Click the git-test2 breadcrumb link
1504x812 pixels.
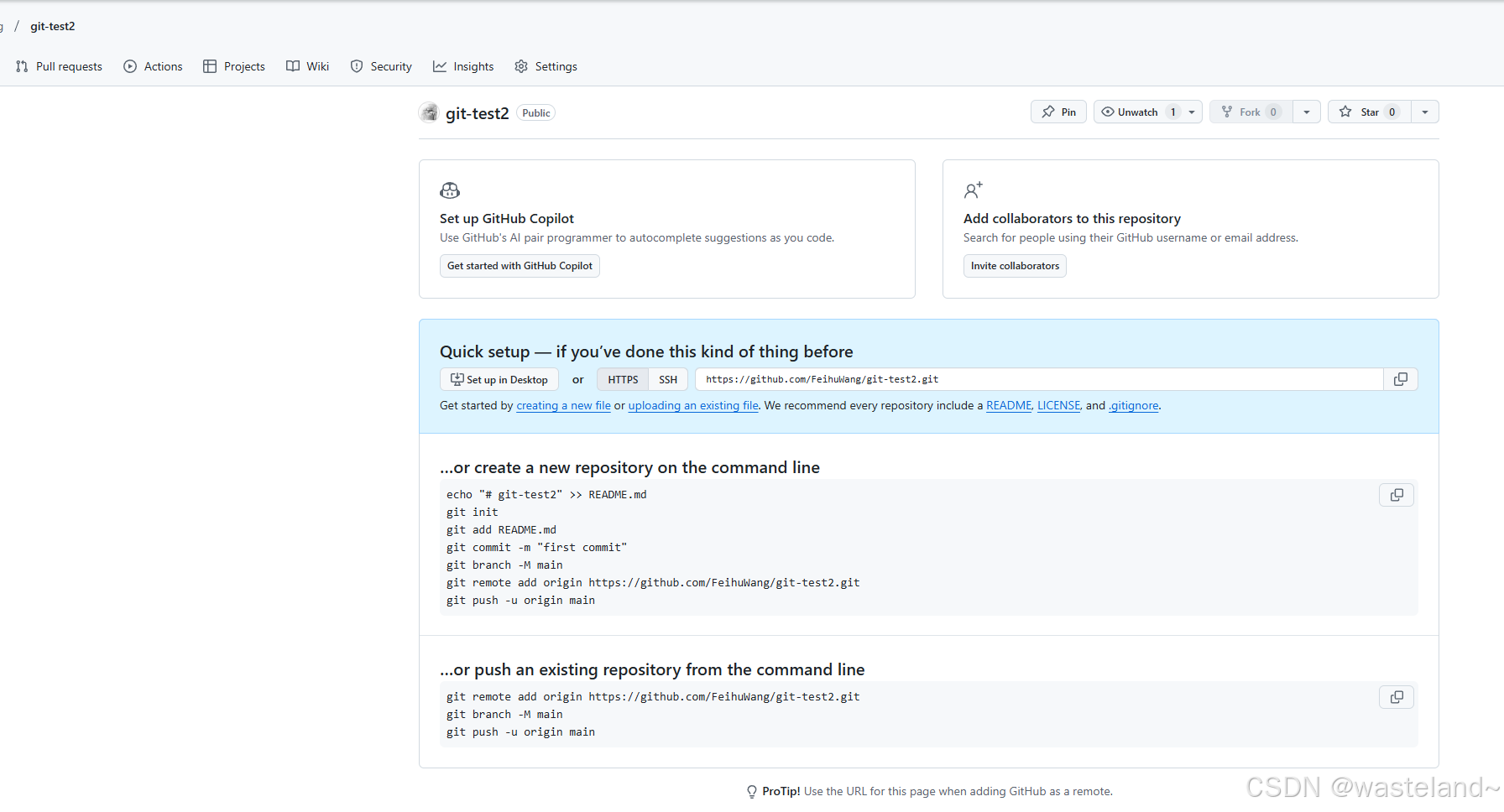coord(53,26)
